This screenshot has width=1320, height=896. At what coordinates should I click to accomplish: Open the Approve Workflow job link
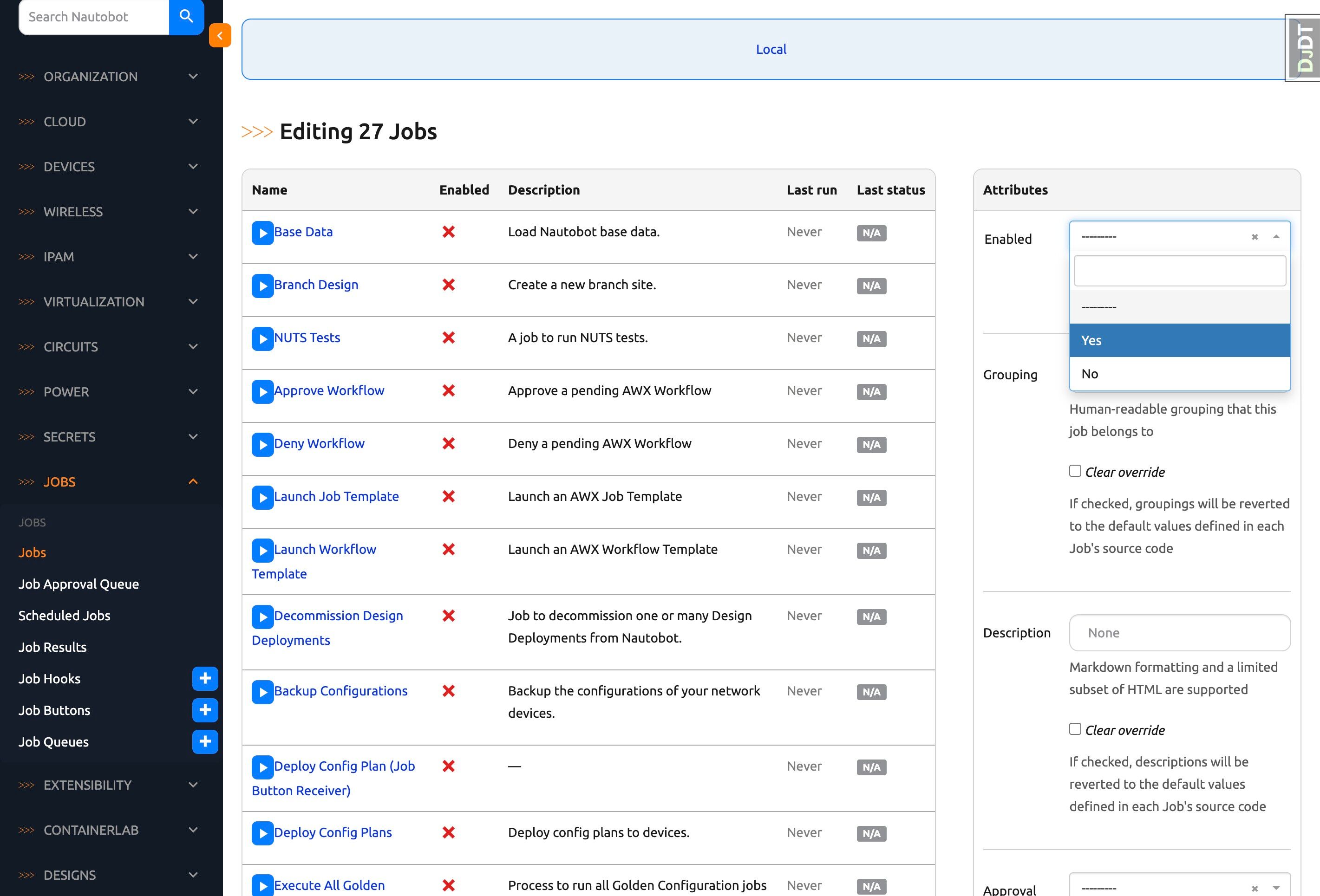(x=329, y=390)
